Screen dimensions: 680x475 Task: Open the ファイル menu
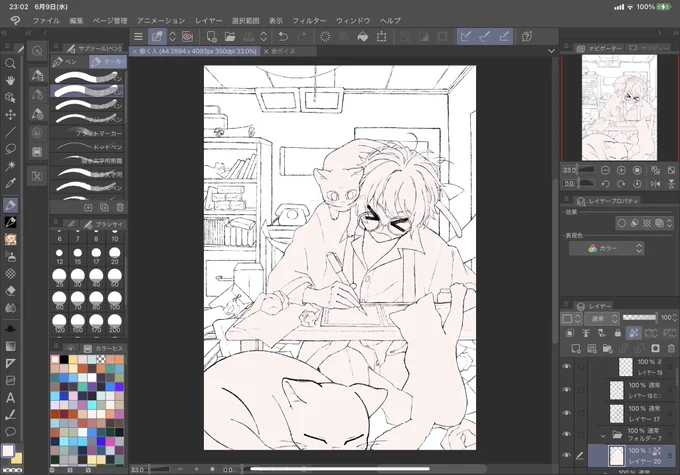pyautogui.click(x=46, y=20)
